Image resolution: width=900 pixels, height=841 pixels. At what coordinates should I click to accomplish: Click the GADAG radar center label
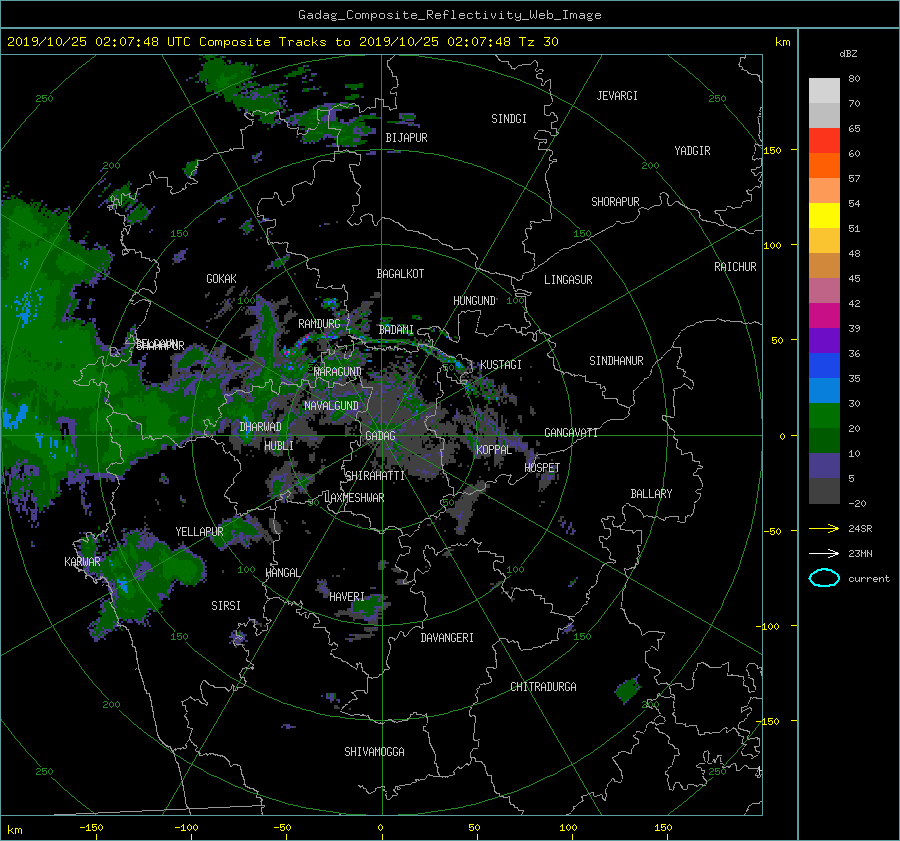[x=381, y=436]
